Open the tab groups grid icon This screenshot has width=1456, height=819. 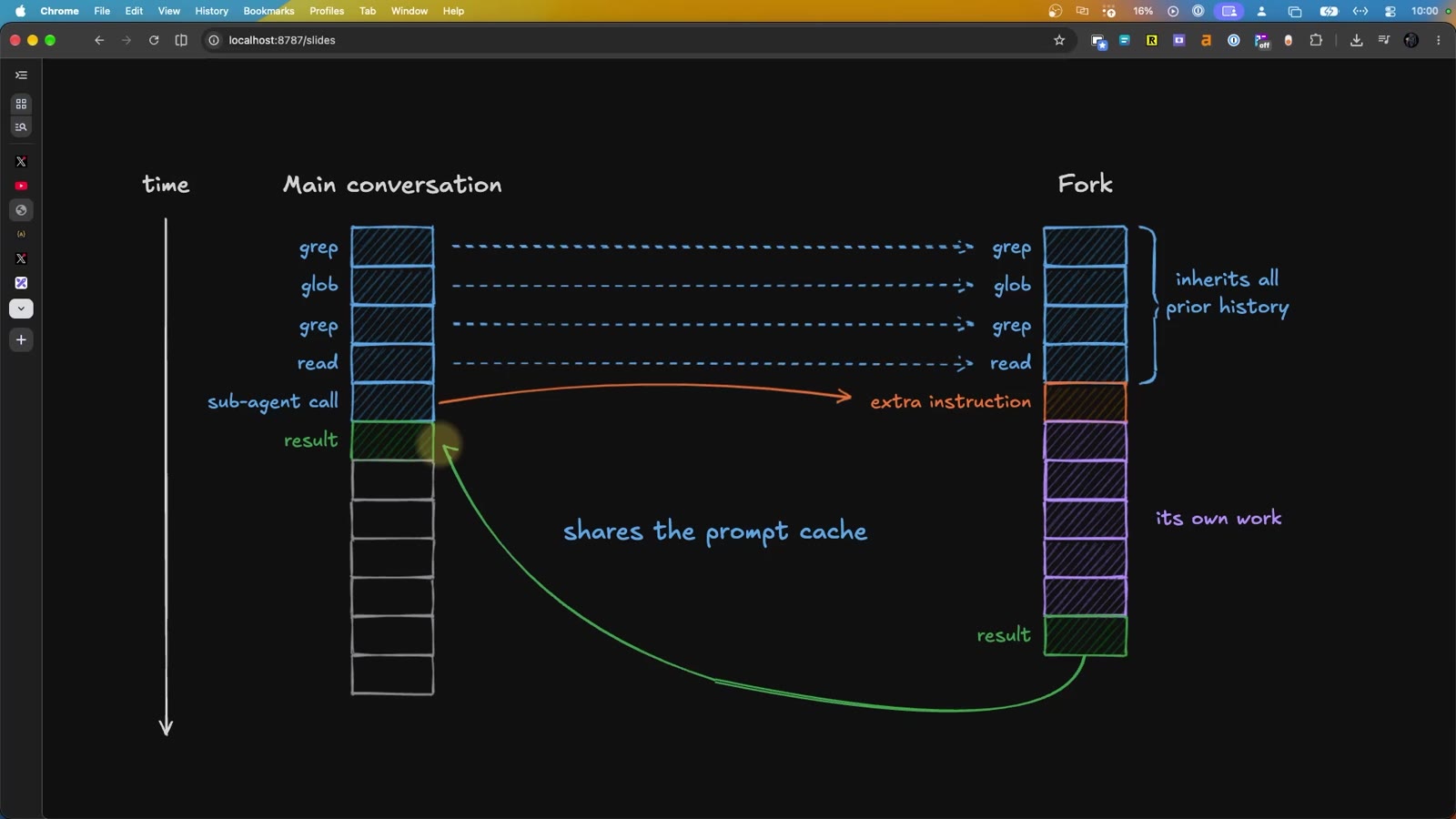[21, 104]
